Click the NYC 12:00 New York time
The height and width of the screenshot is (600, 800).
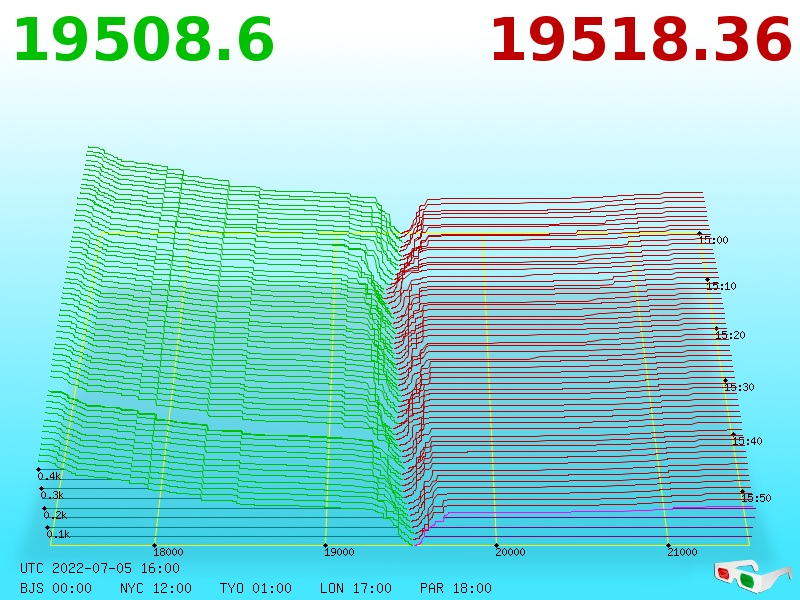click(x=156, y=588)
